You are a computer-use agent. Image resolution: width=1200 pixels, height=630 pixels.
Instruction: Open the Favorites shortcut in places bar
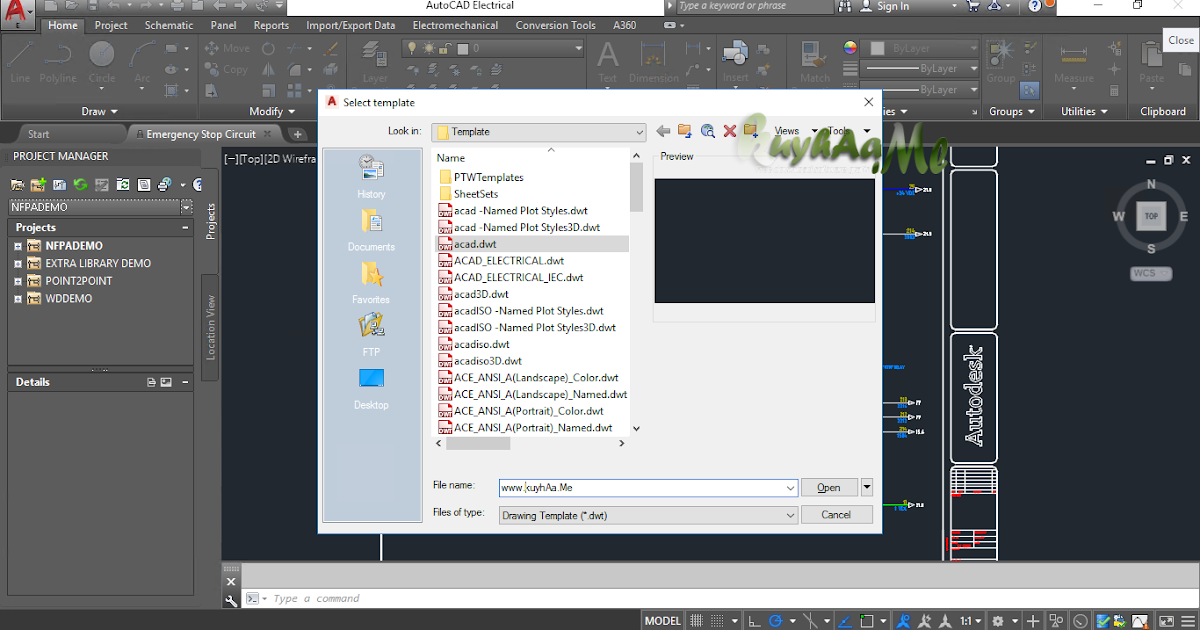pyautogui.click(x=371, y=283)
